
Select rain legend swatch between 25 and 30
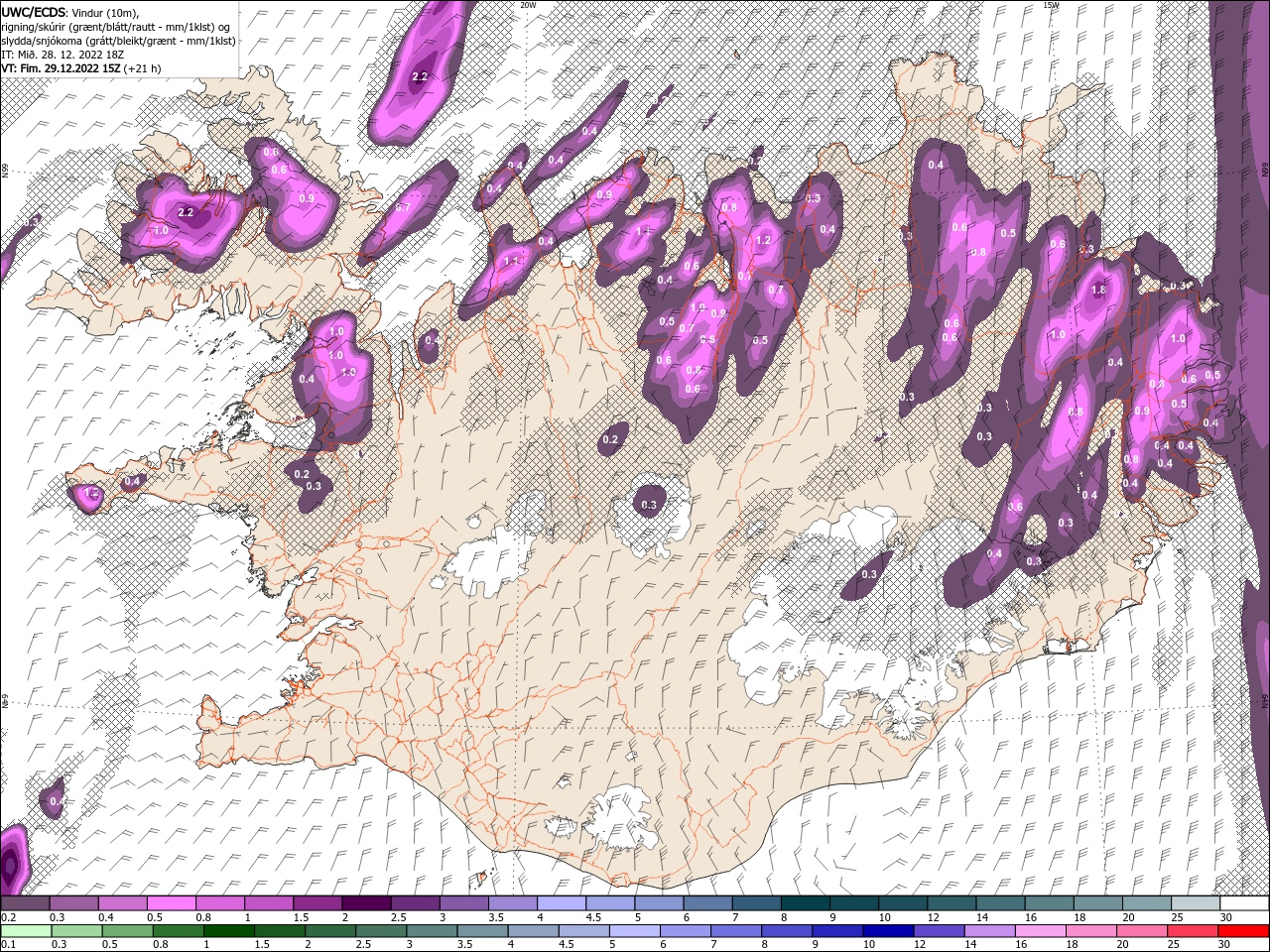click(1193, 931)
